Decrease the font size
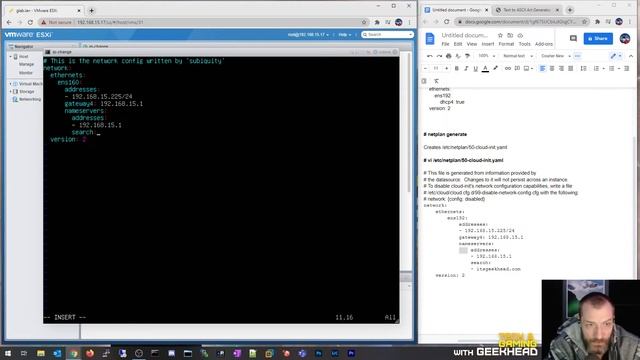640x360 pixels. coord(425,69)
